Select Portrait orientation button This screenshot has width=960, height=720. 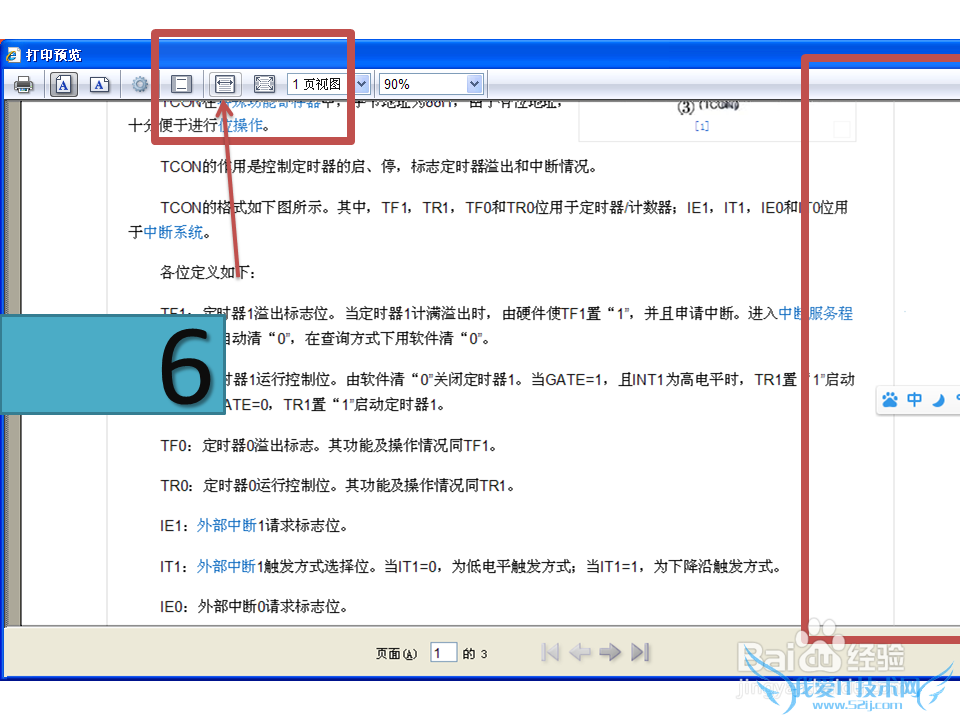pos(64,84)
